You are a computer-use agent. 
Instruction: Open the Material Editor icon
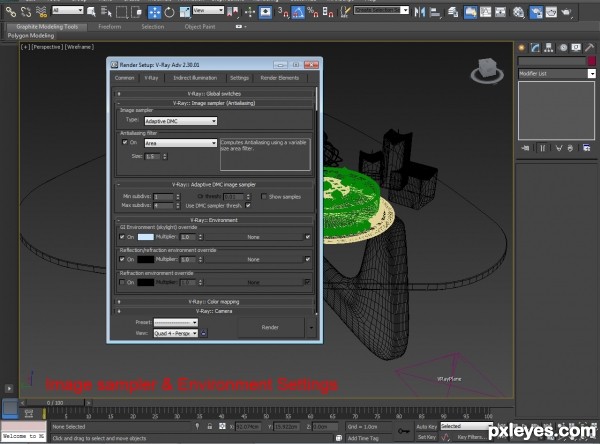518,12
